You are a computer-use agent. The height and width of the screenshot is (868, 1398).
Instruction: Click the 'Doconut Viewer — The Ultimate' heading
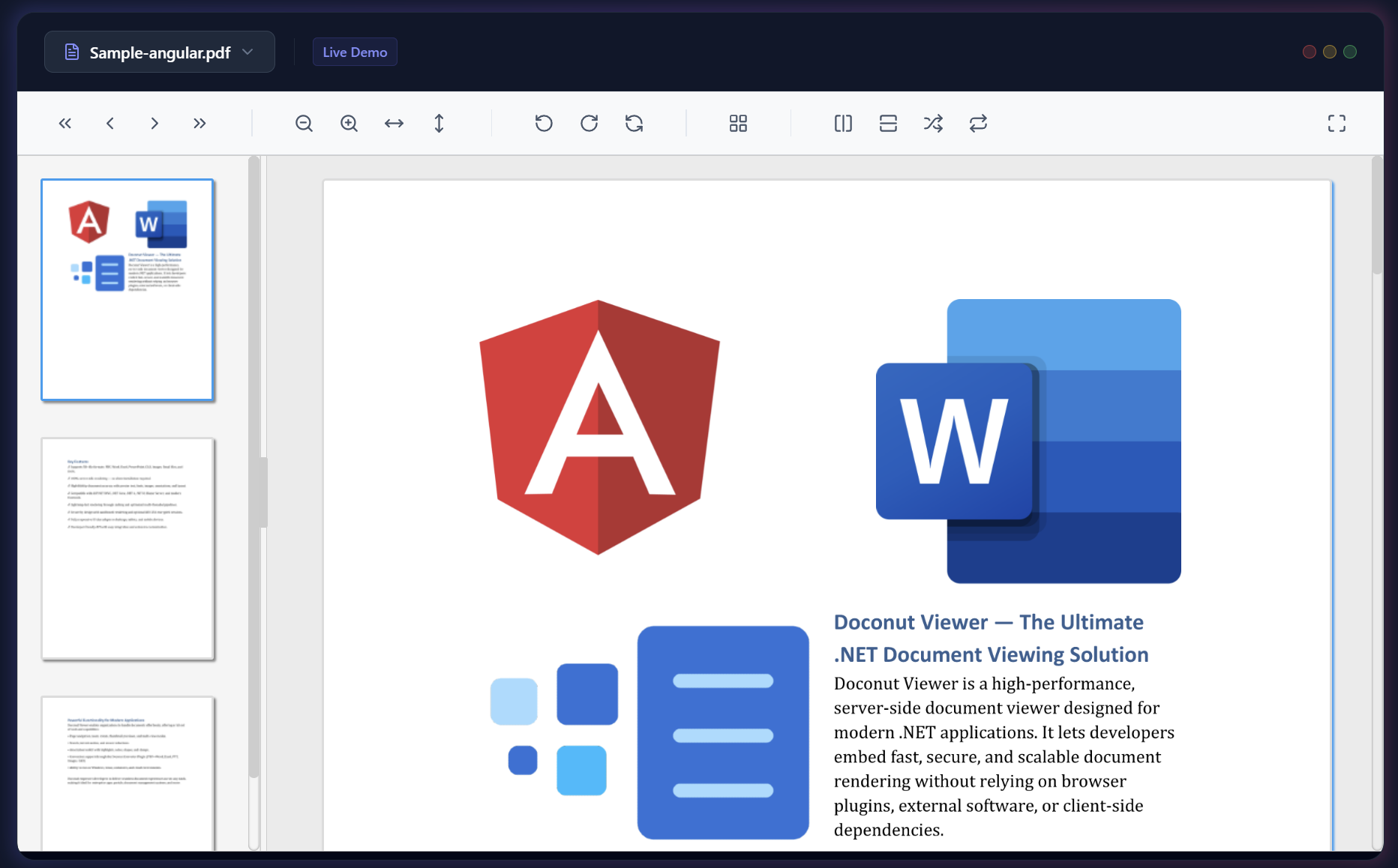click(x=988, y=622)
